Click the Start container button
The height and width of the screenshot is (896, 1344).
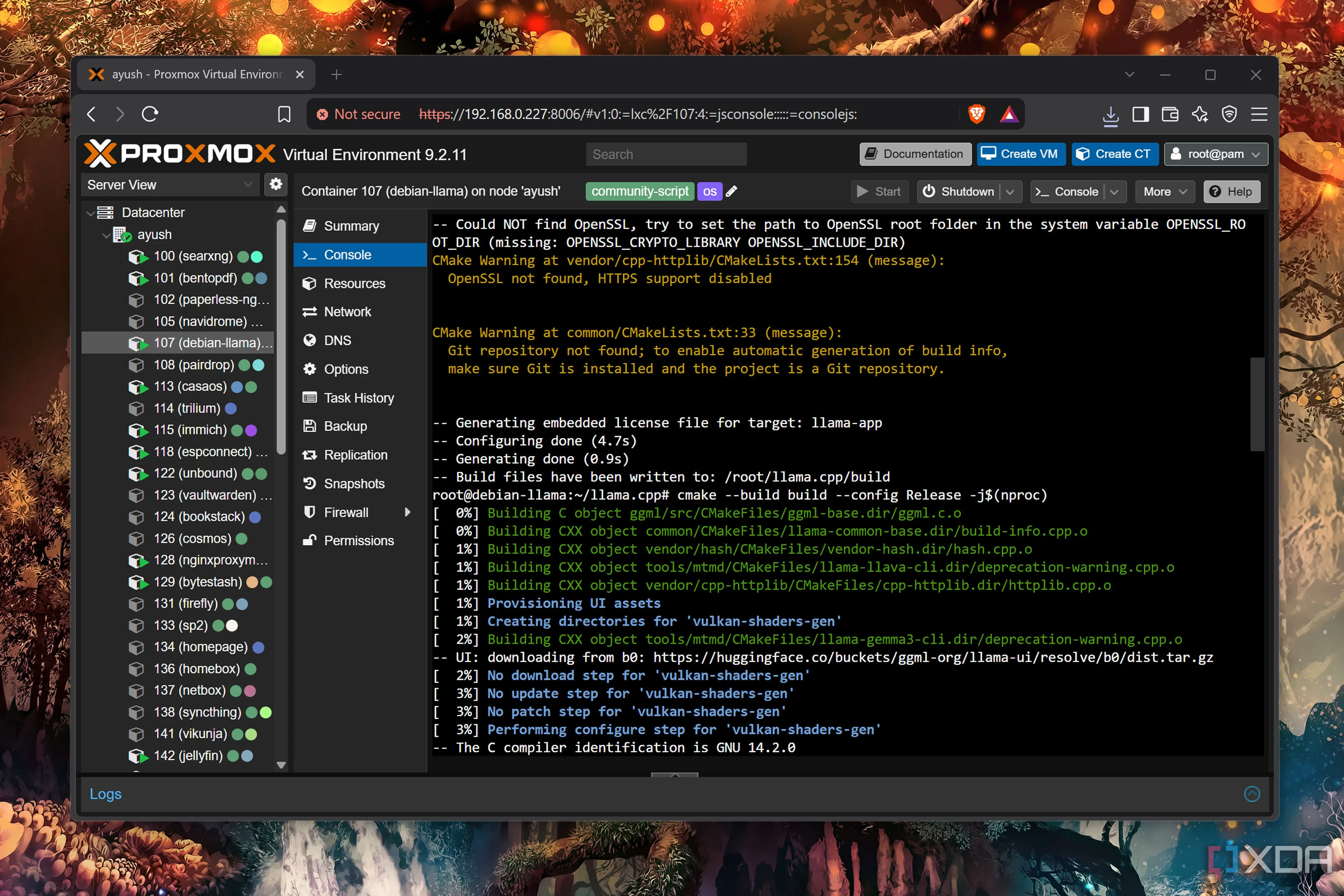(880, 191)
